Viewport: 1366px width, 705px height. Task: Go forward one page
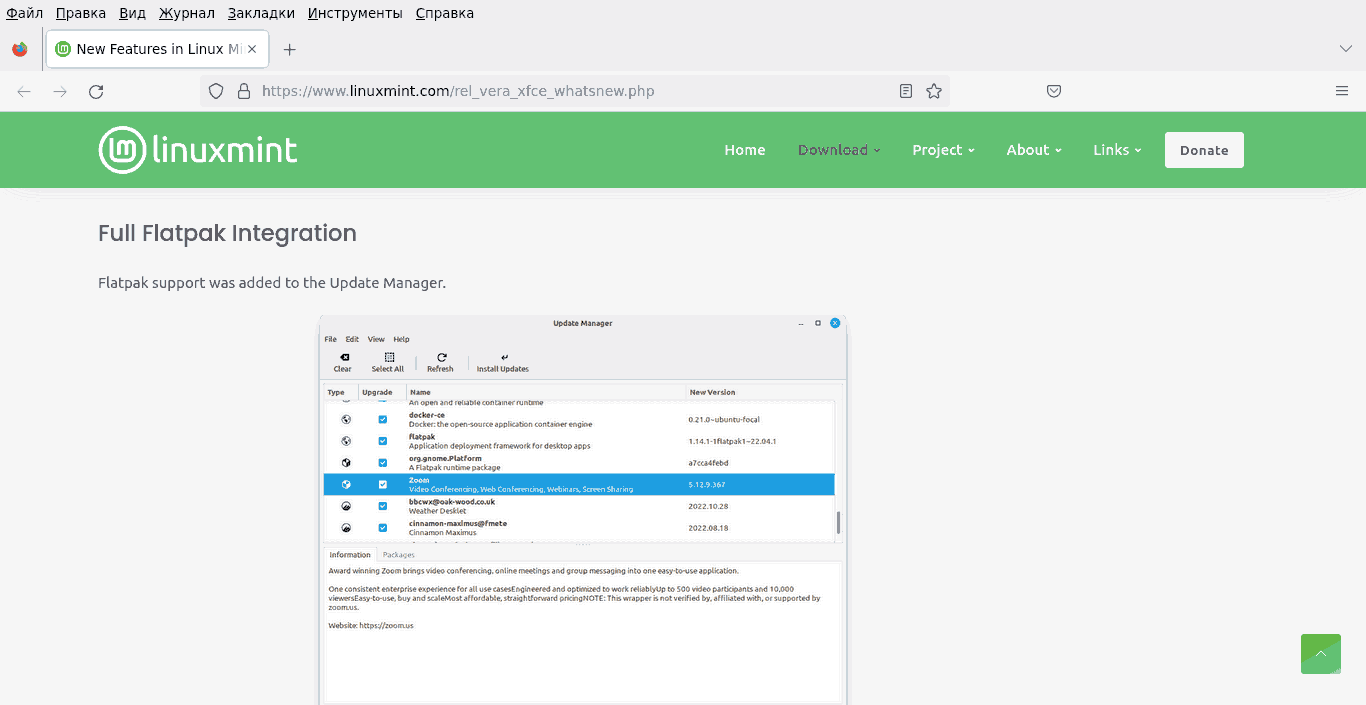coord(60,91)
